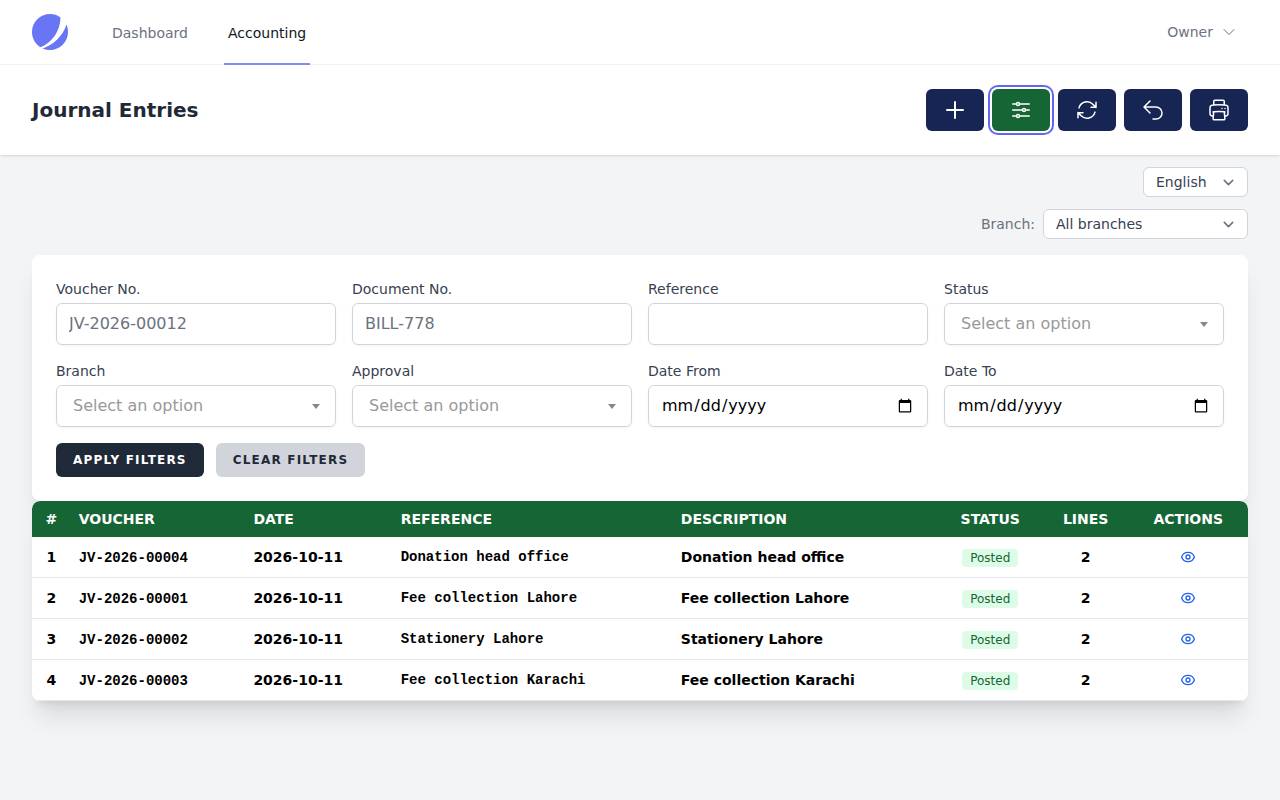The width and height of the screenshot is (1280, 800).
Task: Open calendar picker for Date To
Action: click(1201, 406)
